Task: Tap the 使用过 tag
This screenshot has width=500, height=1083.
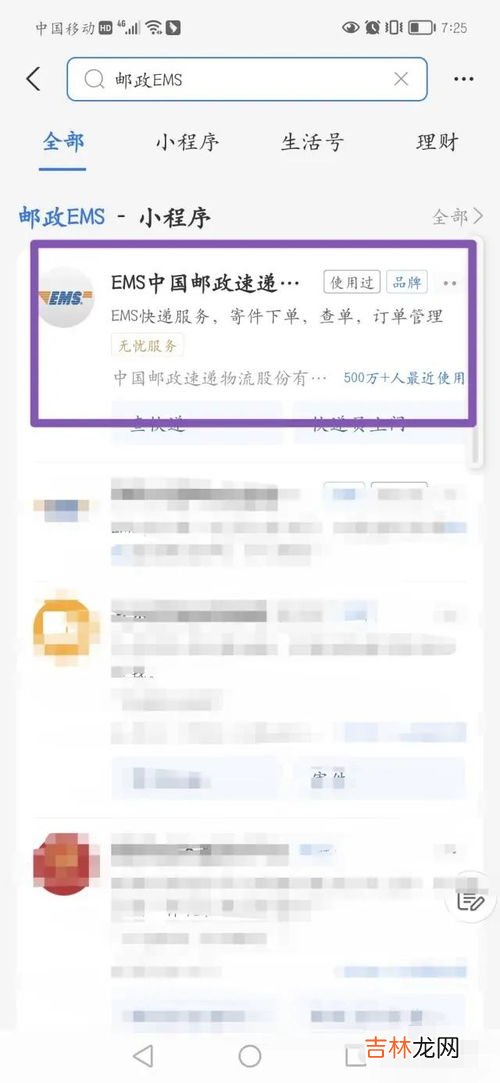Action: pos(352,282)
